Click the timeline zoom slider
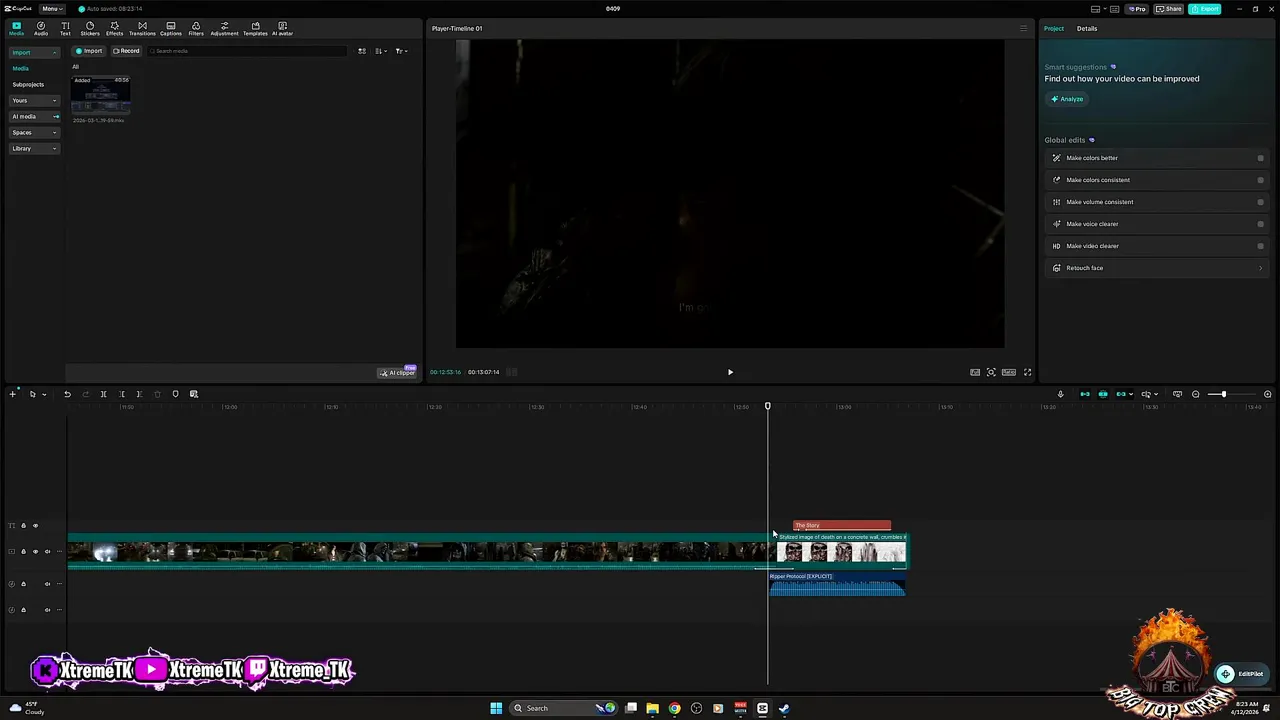This screenshot has height=720, width=1280. 1223,394
